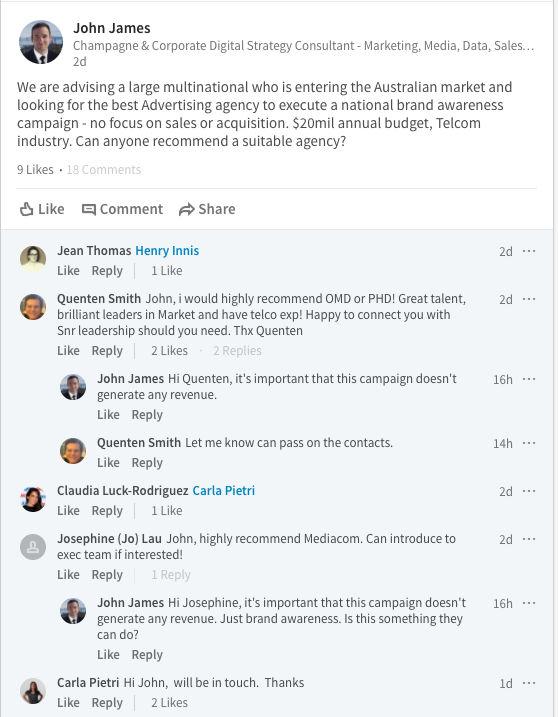Like John James's main post
558x717 pixels.
pos(42,209)
